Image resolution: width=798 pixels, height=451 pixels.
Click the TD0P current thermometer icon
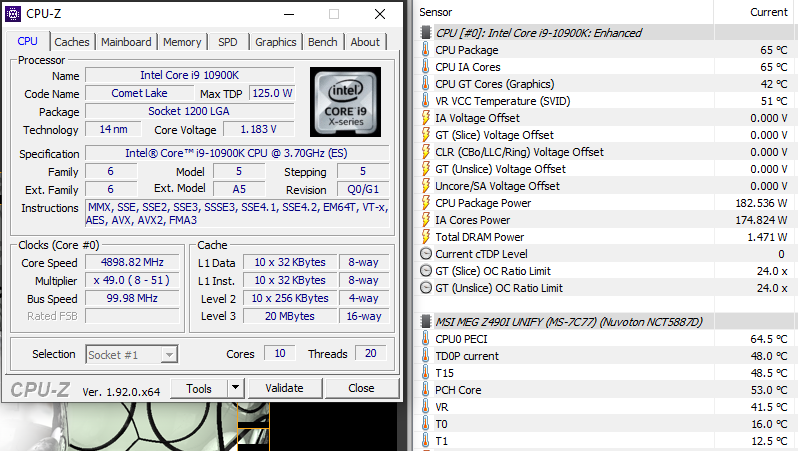(425, 356)
